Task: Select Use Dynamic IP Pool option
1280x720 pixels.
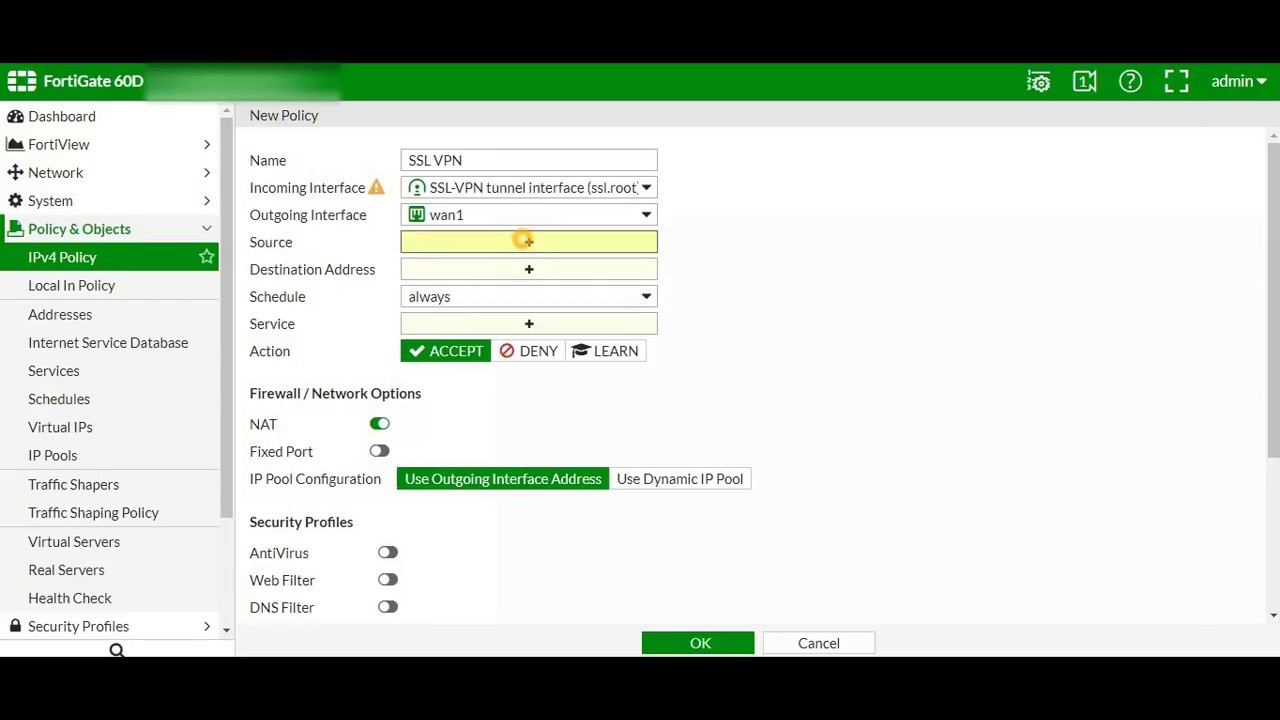Action: 680,479
